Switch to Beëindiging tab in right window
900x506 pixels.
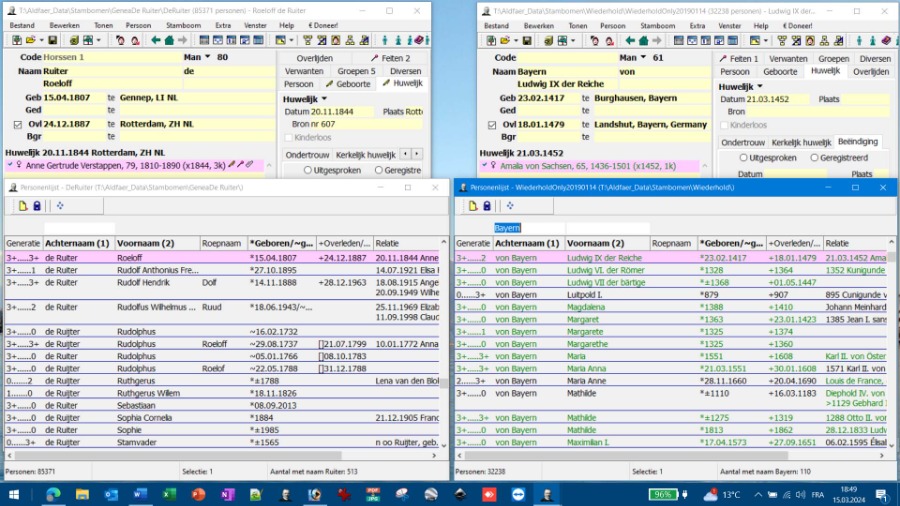857,142
